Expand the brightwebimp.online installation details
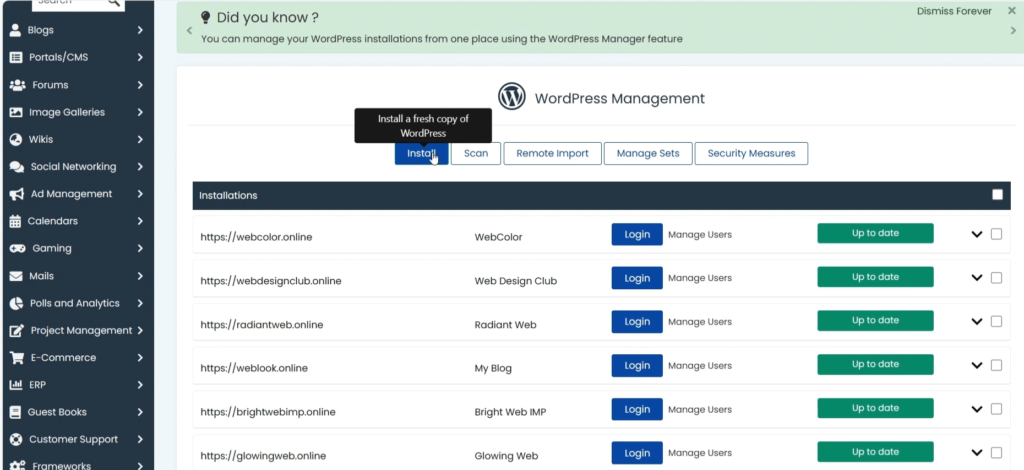The image size is (1024, 470). coord(977,409)
